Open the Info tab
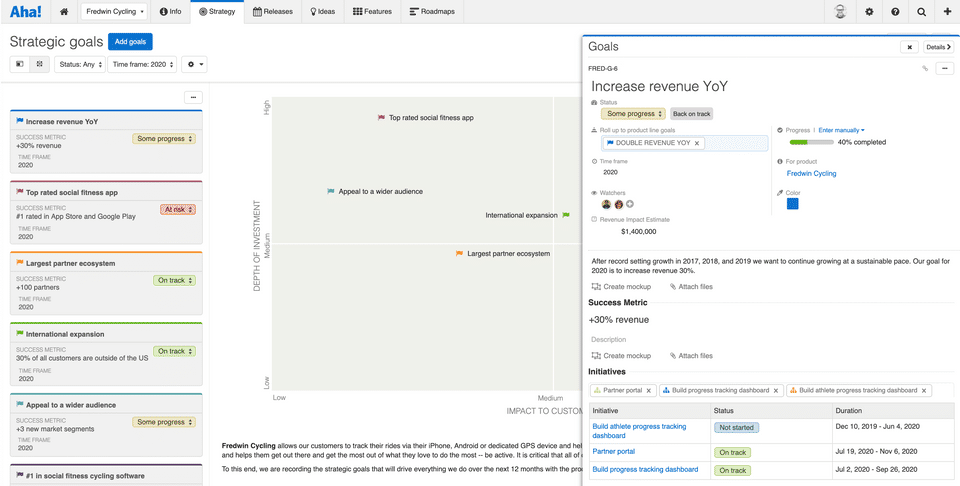The height and width of the screenshot is (486, 960). [170, 12]
